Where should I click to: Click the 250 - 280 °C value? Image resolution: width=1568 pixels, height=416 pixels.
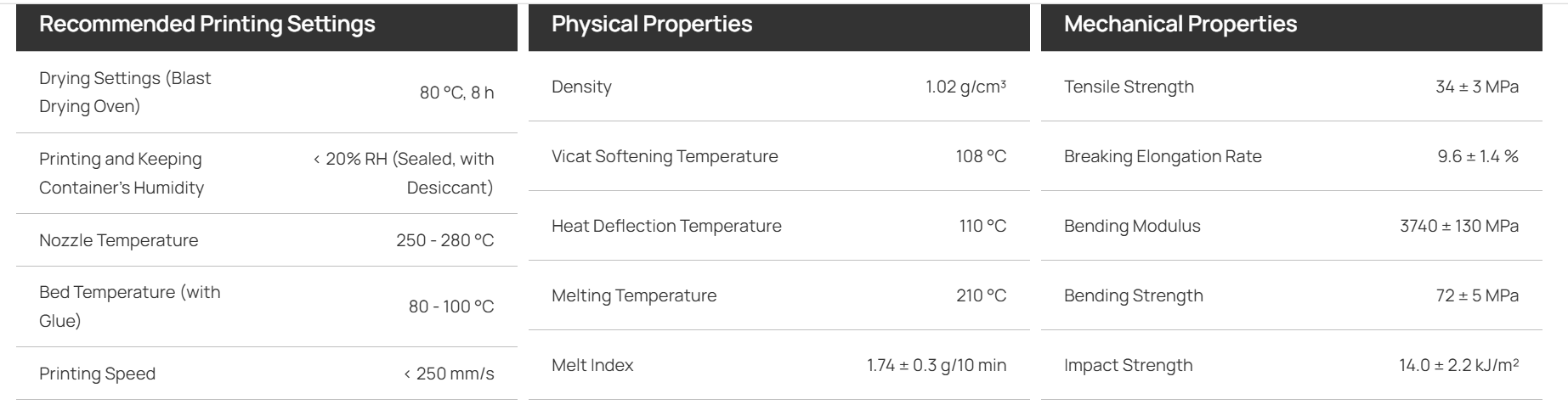pos(444,240)
